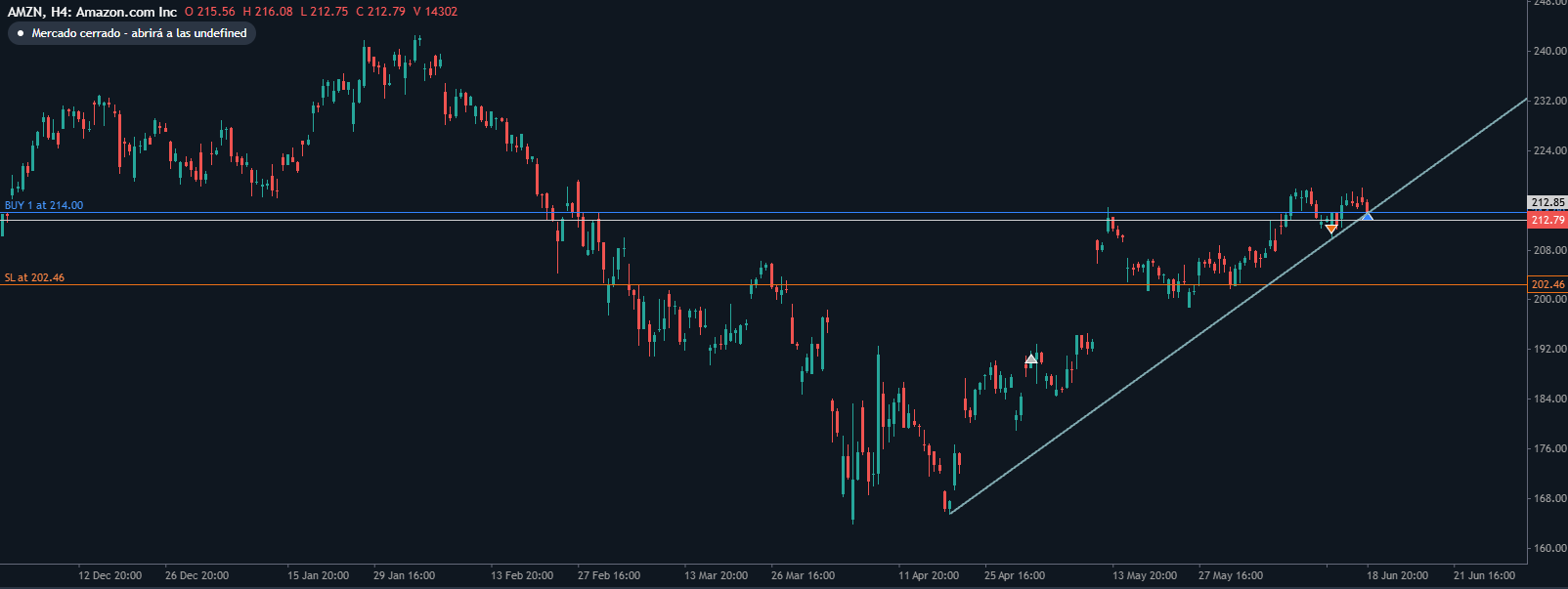1568x589 pixels.
Task: Click the 13 Feb 20:00 time label
Action: pyautogui.click(x=522, y=575)
